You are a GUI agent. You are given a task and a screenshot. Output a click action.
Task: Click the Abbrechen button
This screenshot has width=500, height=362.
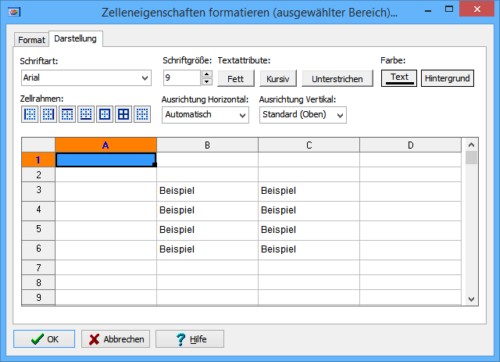coord(116,339)
